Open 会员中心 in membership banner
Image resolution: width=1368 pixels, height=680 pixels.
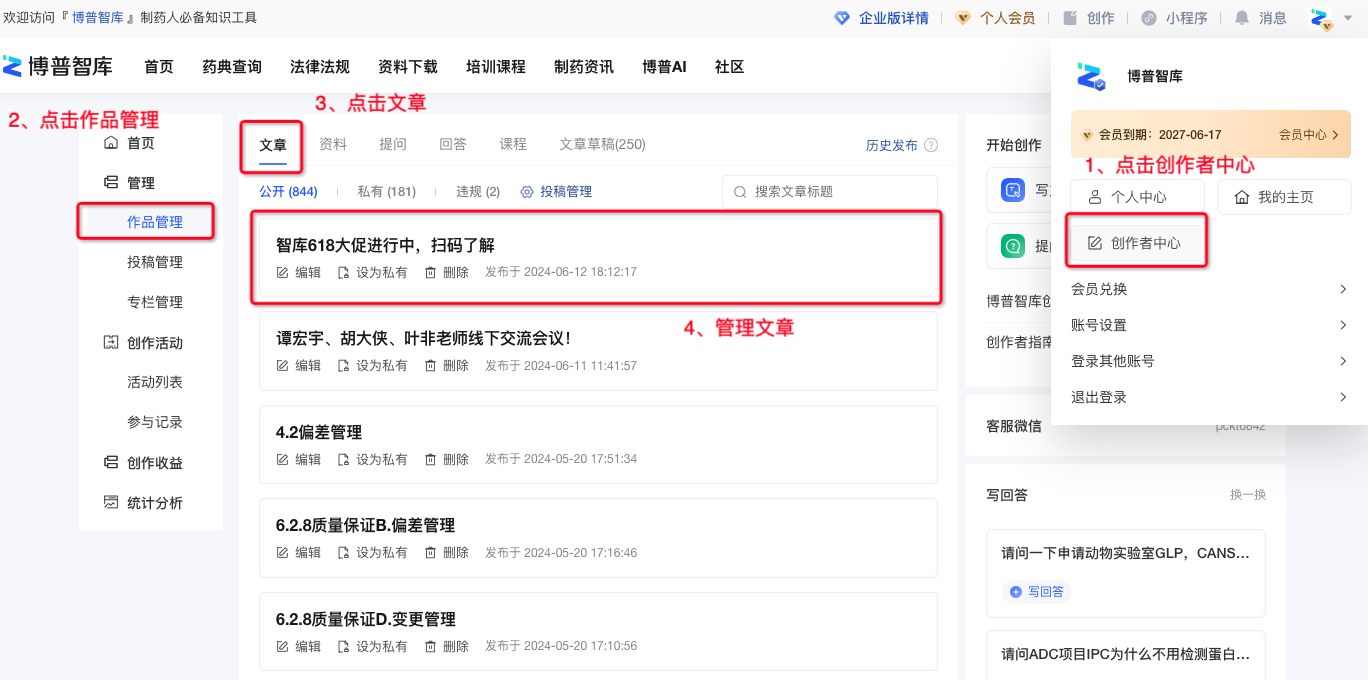pyautogui.click(x=1309, y=134)
